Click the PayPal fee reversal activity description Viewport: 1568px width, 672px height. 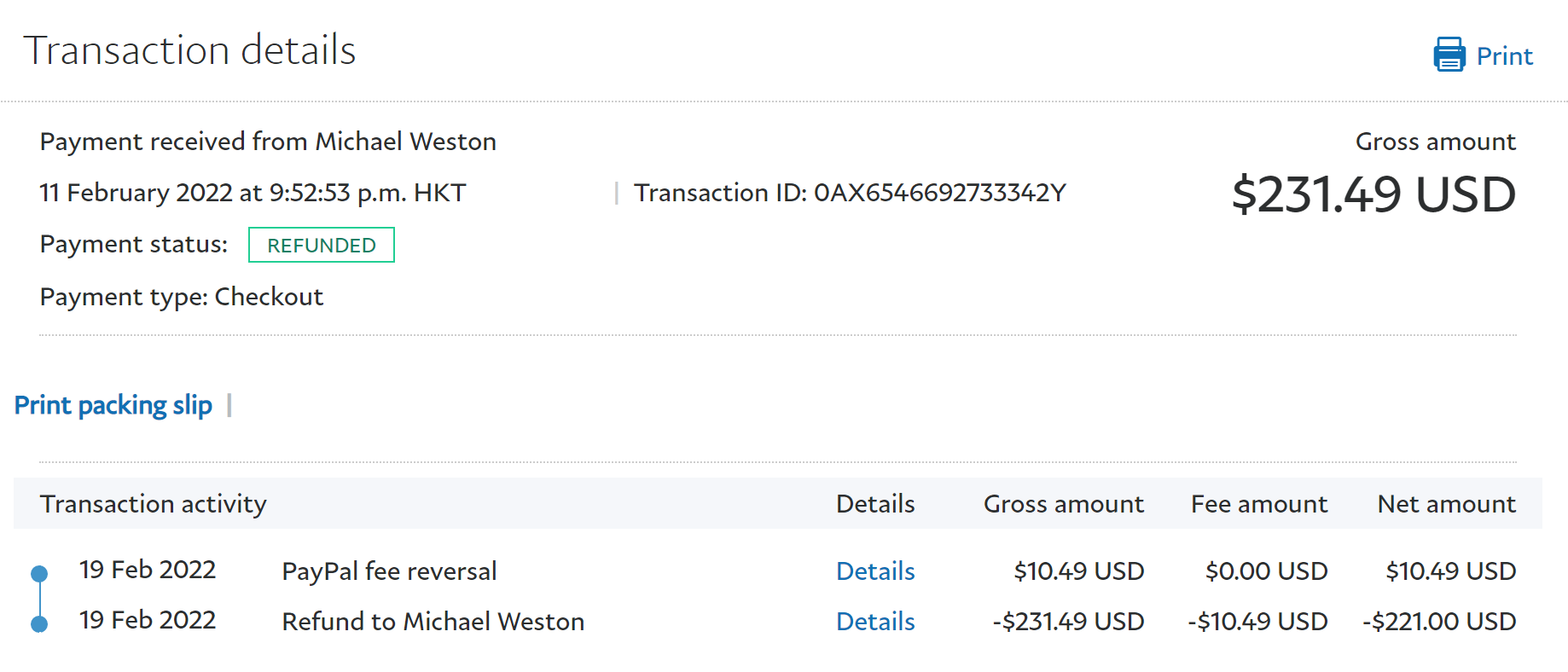pos(389,571)
